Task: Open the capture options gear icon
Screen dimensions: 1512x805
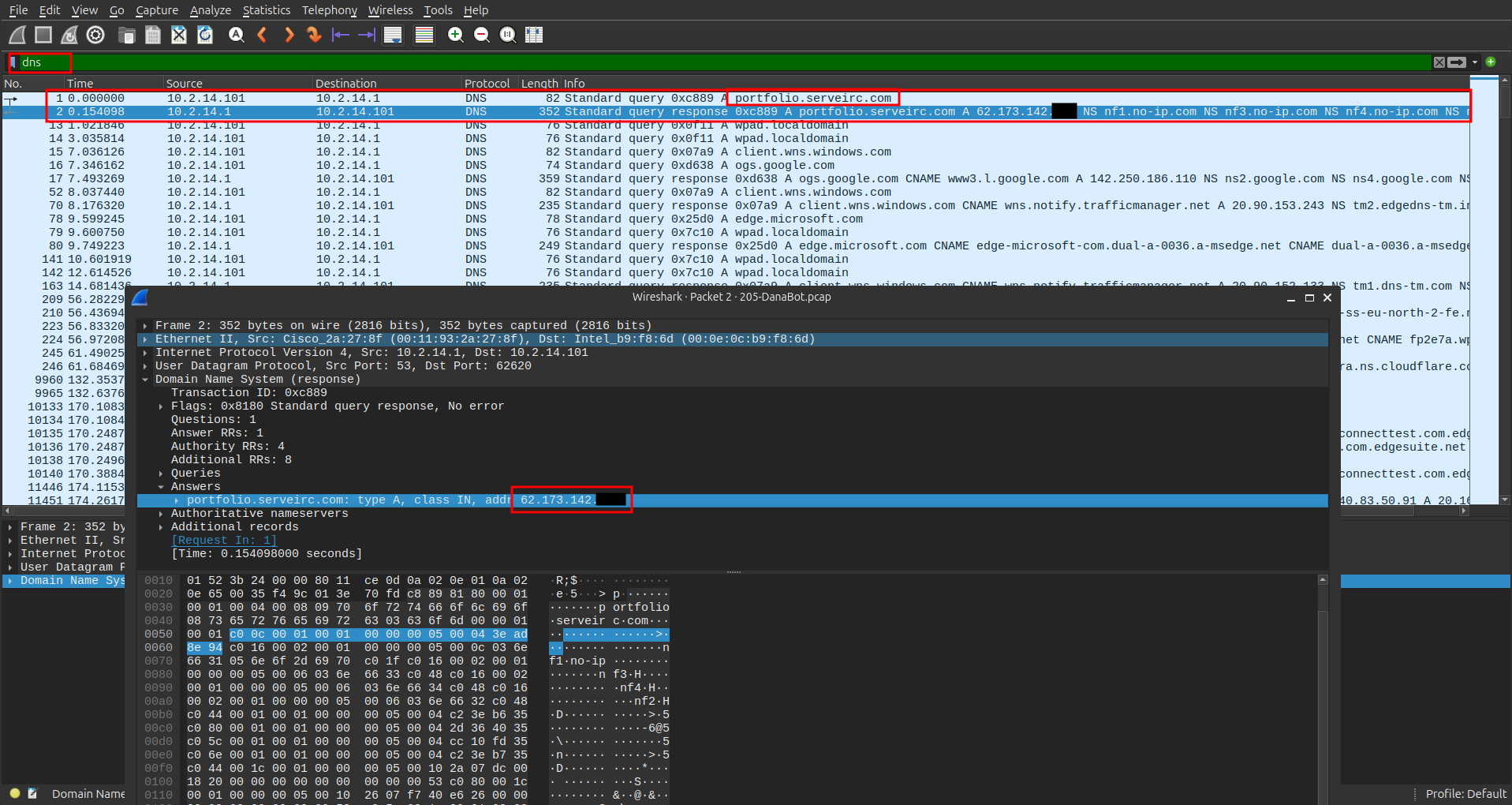Action: click(x=95, y=35)
